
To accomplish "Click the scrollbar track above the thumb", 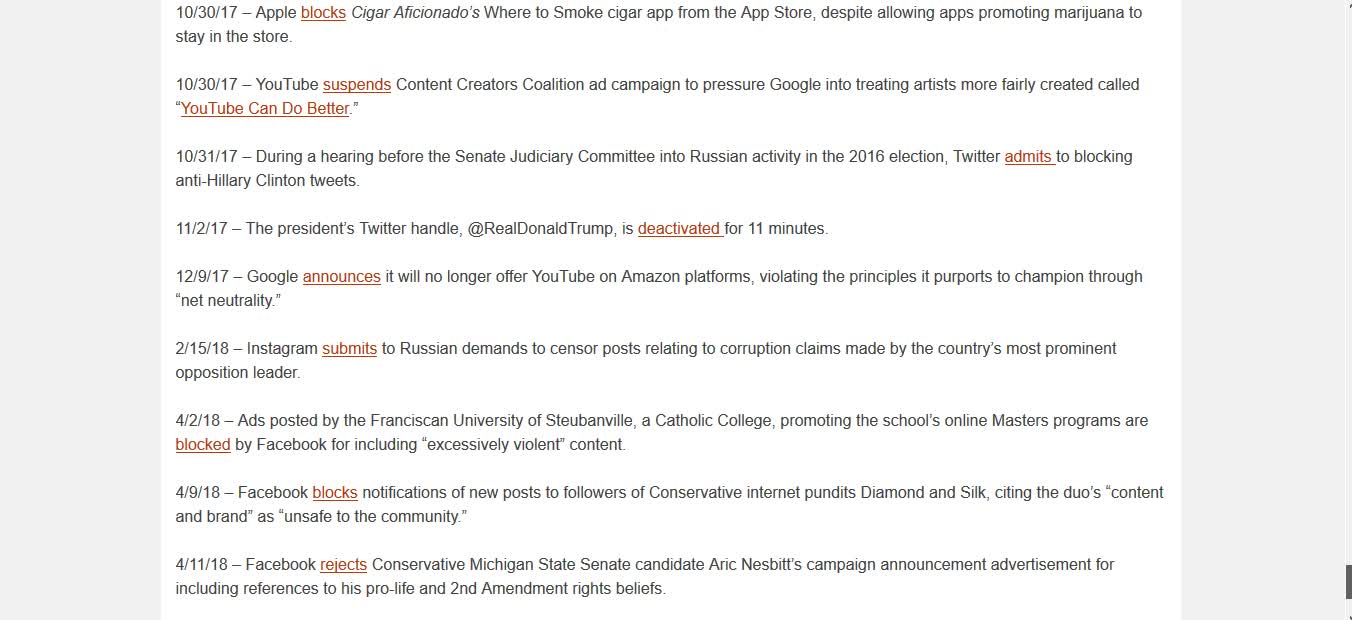I will point(1346,280).
